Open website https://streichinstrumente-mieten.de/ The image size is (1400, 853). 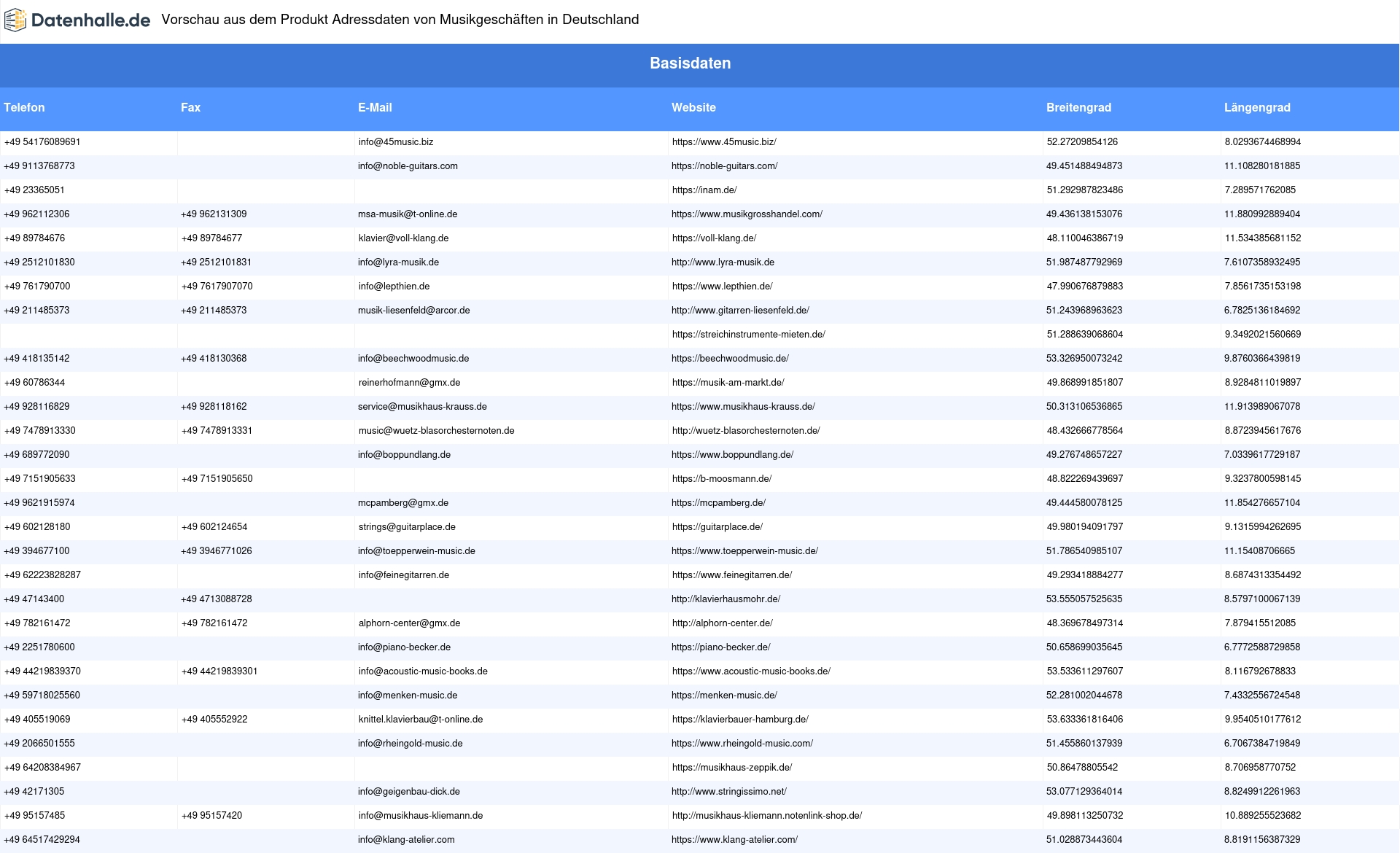(x=749, y=335)
